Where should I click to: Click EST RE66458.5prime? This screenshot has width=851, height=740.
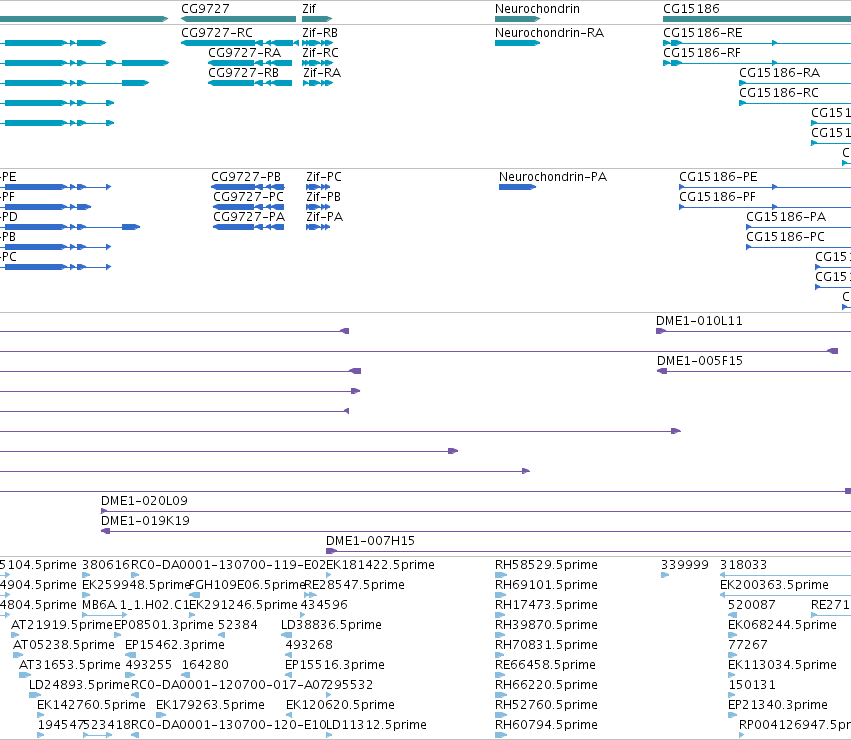pos(545,665)
